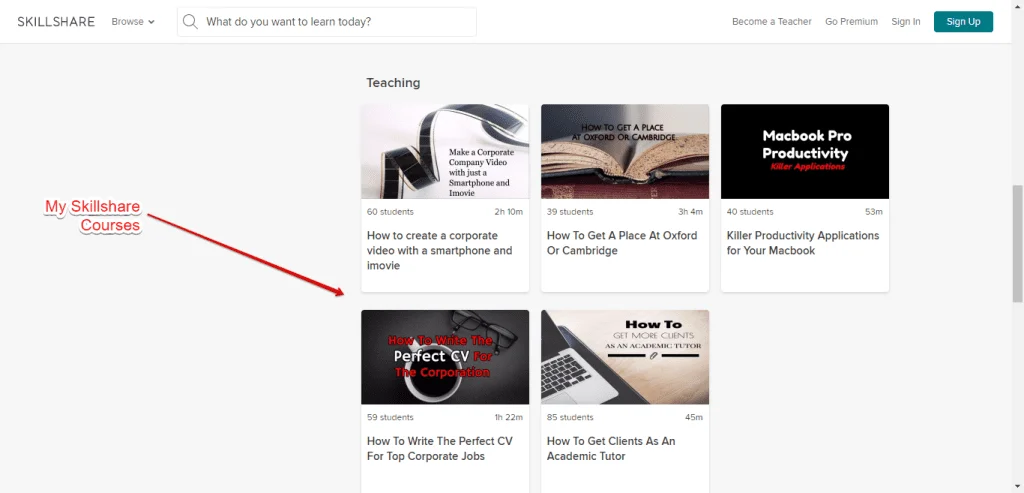Click the '59 students' text
Screen dimensions: 1024x493
coord(390,417)
